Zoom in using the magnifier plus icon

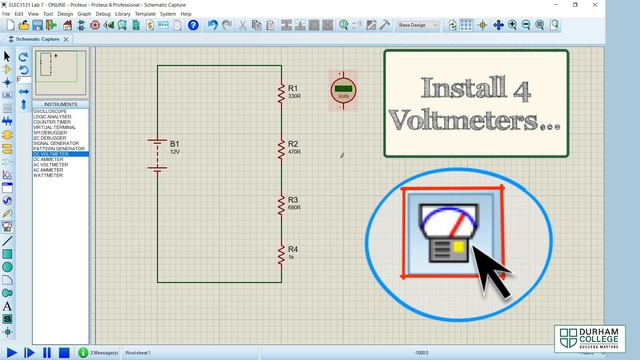point(512,25)
